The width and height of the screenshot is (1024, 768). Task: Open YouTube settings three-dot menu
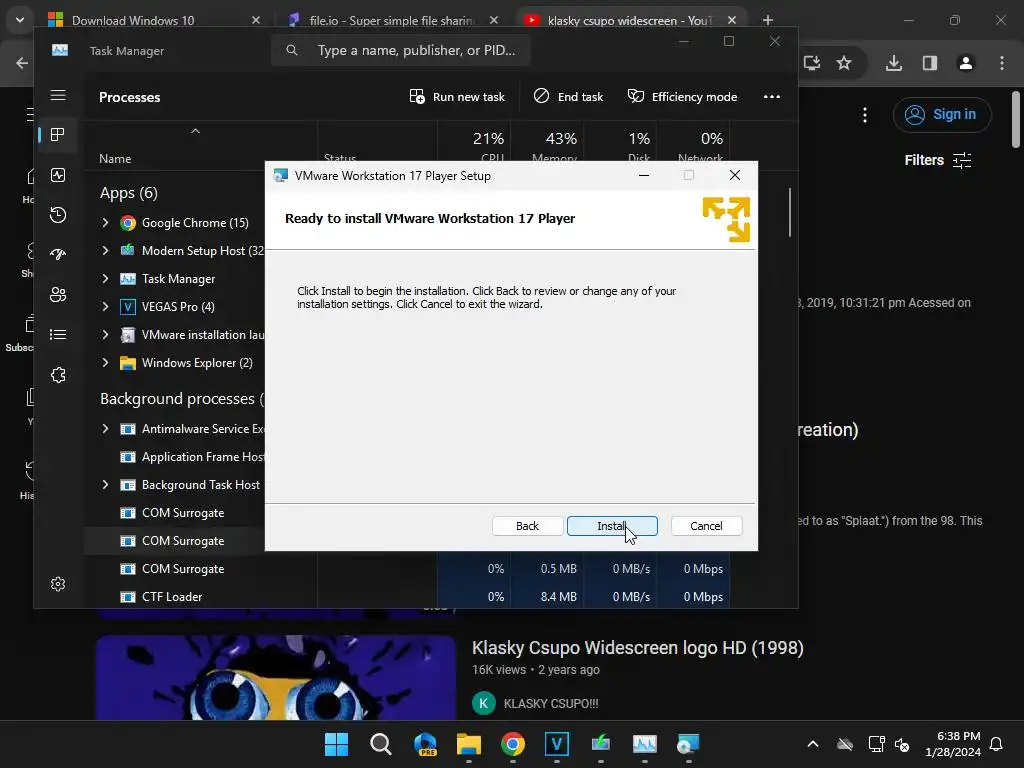(865, 115)
